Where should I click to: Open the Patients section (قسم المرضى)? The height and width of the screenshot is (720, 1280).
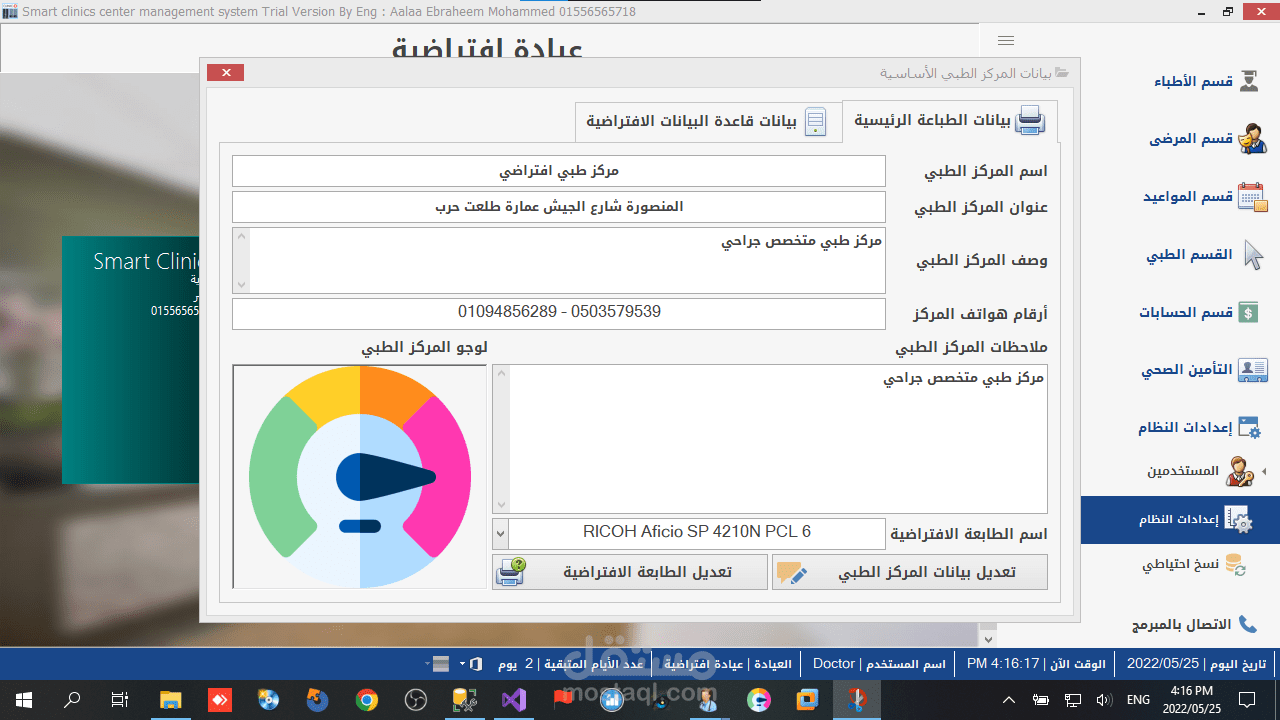[1208, 139]
